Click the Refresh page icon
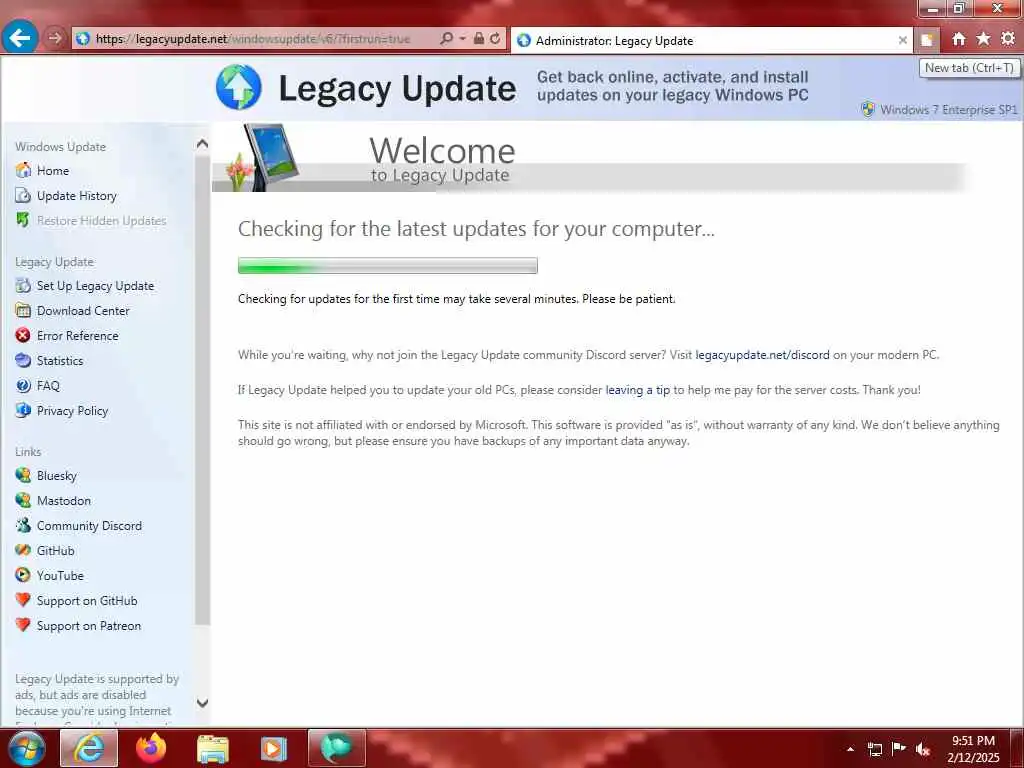1024x768 pixels. [x=495, y=39]
